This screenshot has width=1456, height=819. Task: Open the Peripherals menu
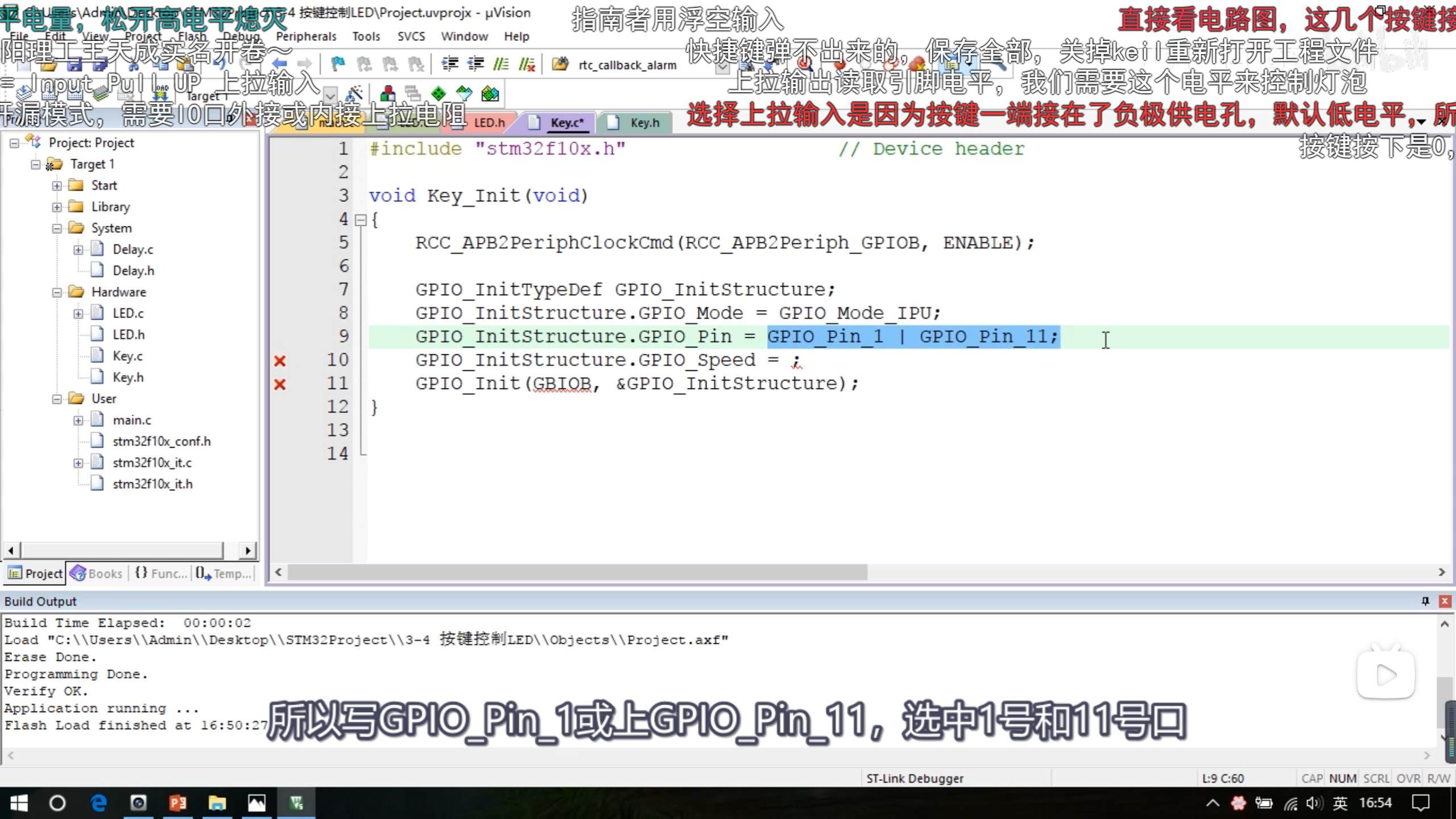(306, 36)
